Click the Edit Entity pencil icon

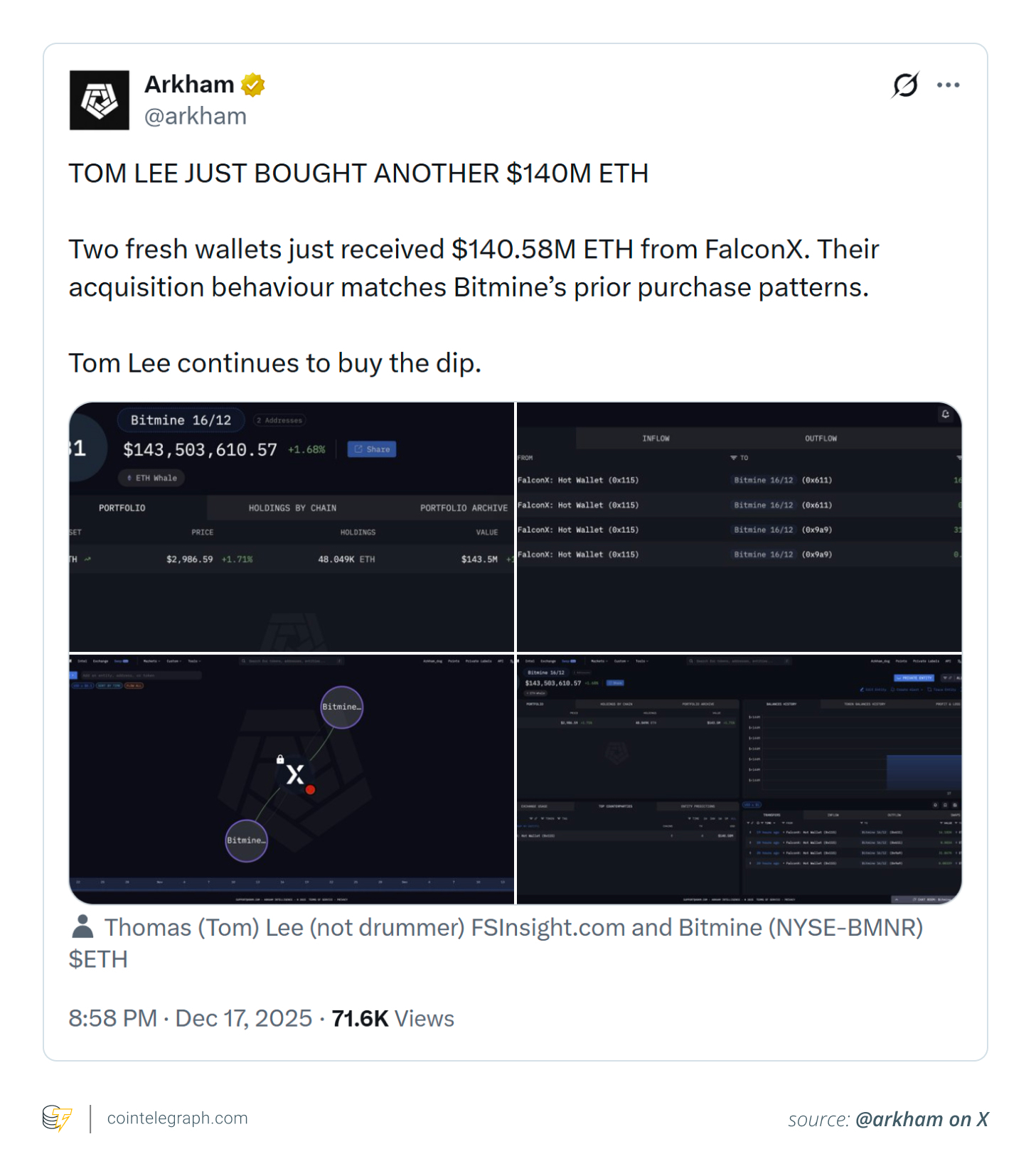click(862, 689)
